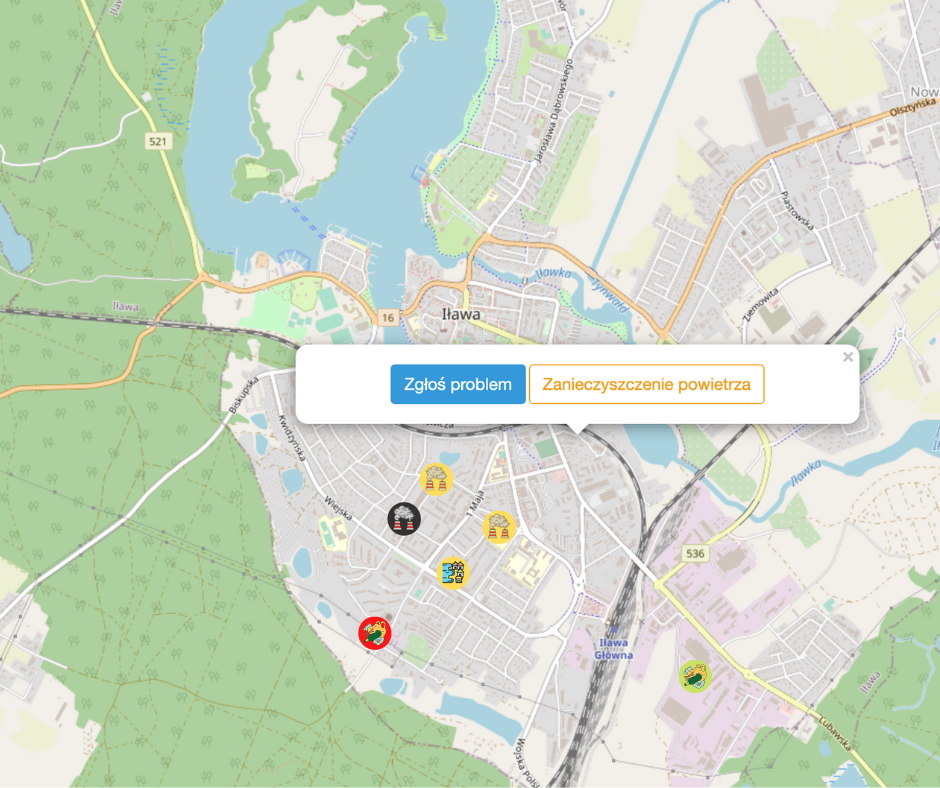Click the Zgłoś problem button
Screen dimensions: 940x788
(x=458, y=384)
